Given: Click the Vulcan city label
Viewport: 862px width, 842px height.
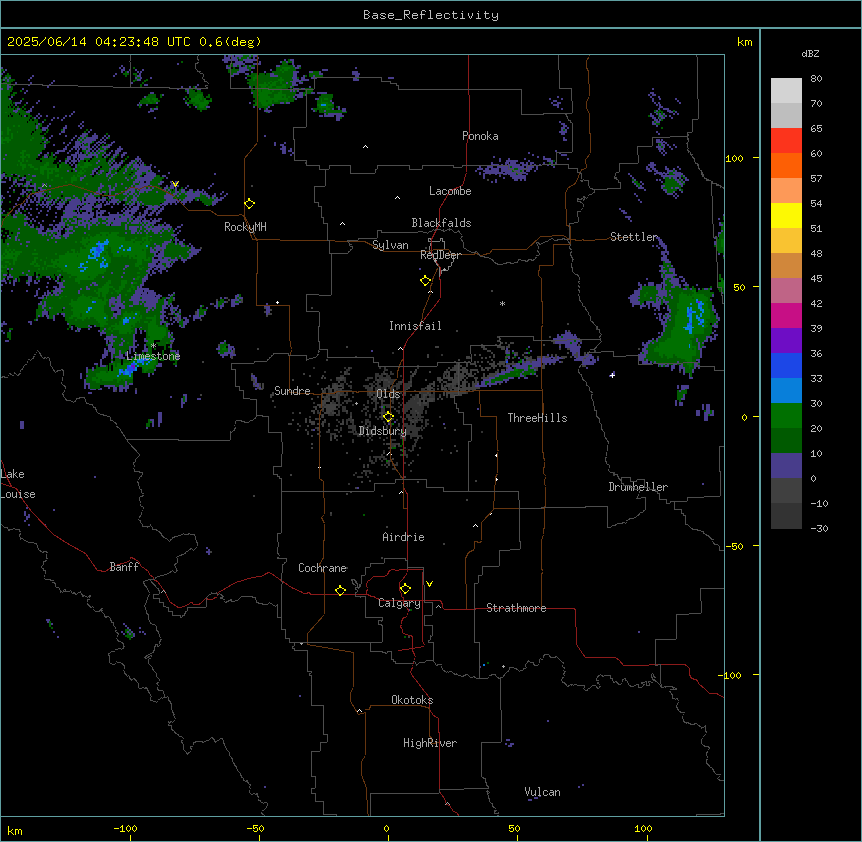Looking at the screenshot, I should (542, 792).
